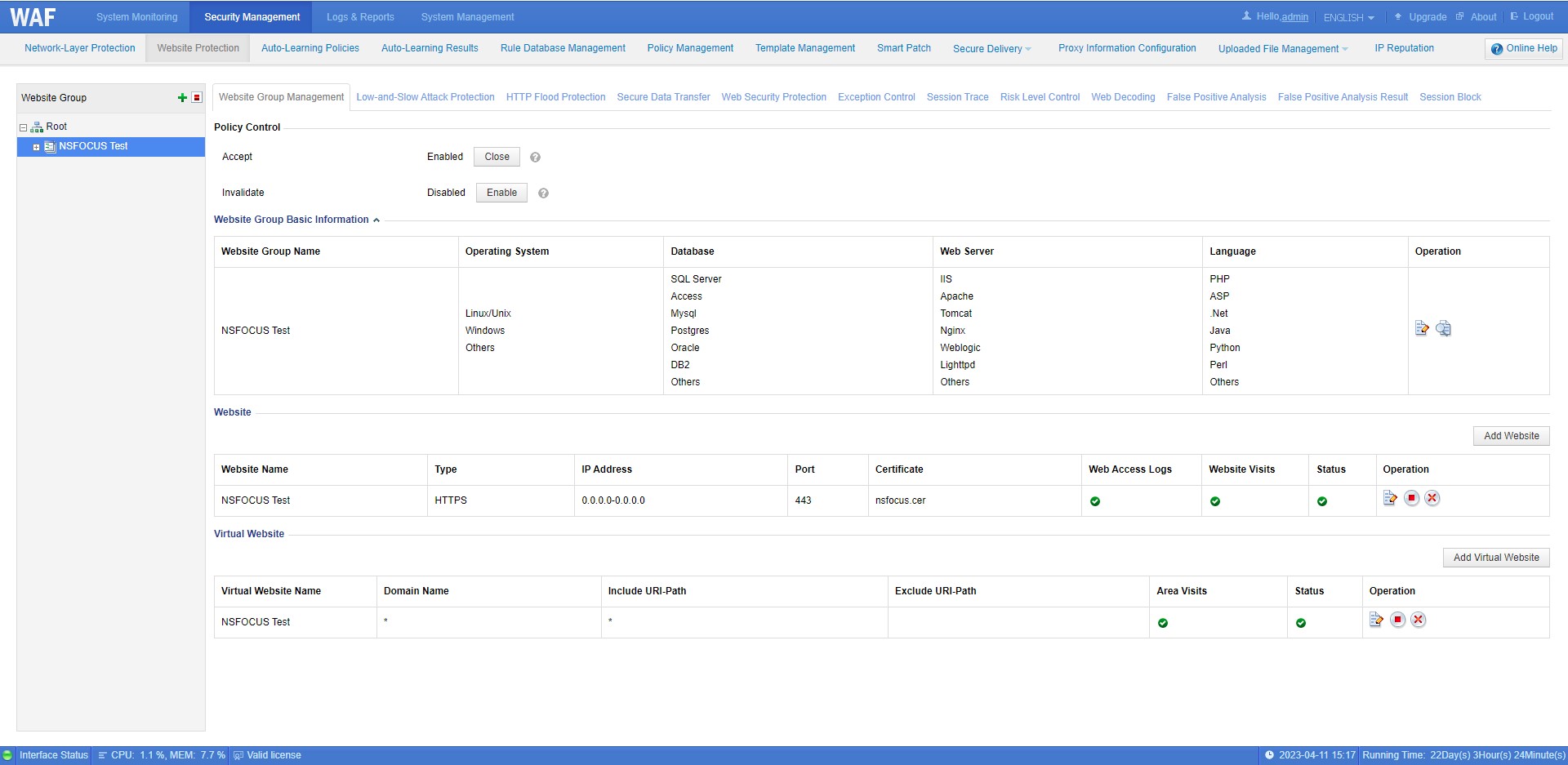The height and width of the screenshot is (765, 1568).
Task: Delete the NSFOCUS Test website row
Action: coord(1432,498)
